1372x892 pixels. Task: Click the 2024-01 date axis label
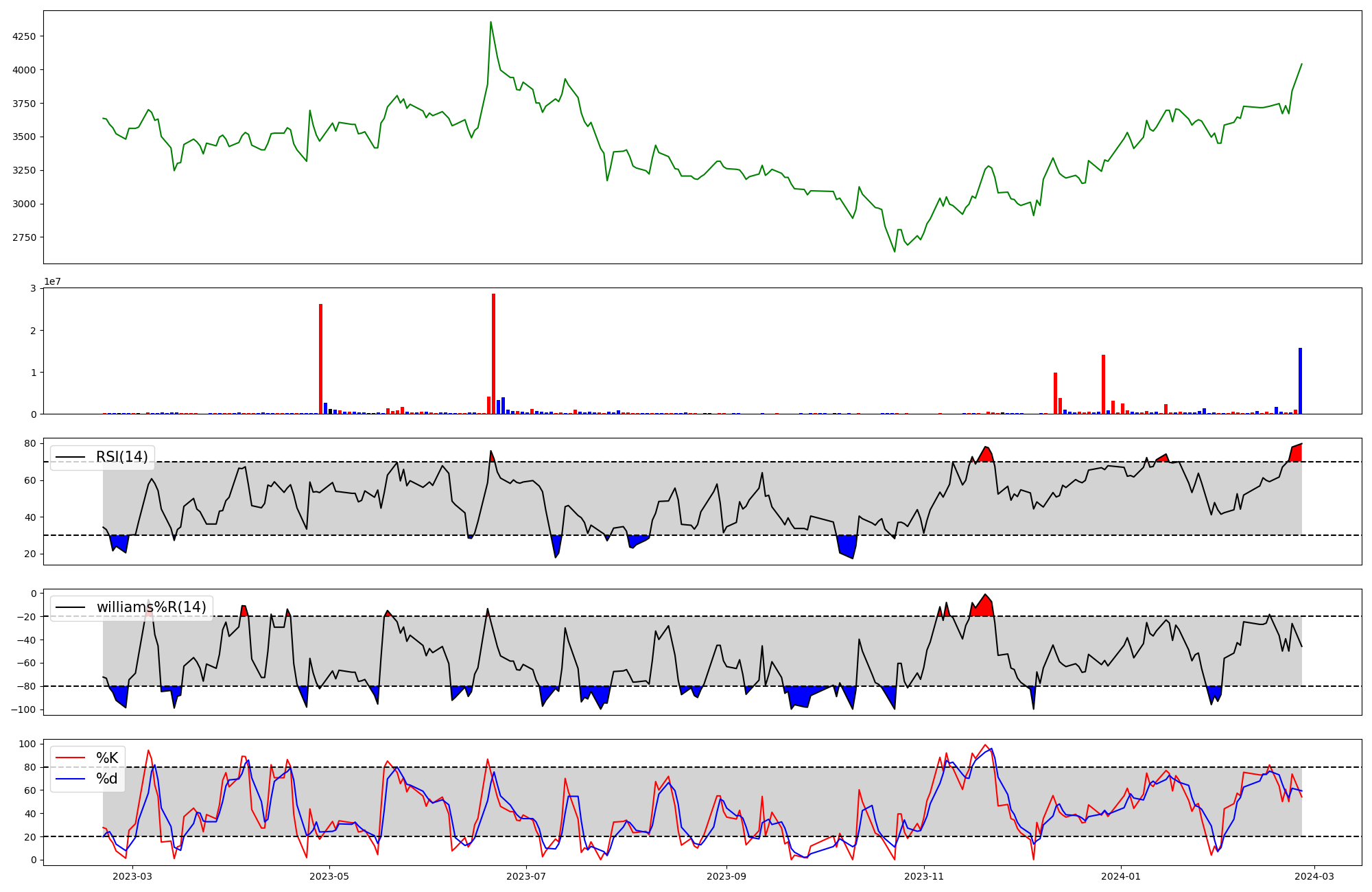pos(1121,876)
